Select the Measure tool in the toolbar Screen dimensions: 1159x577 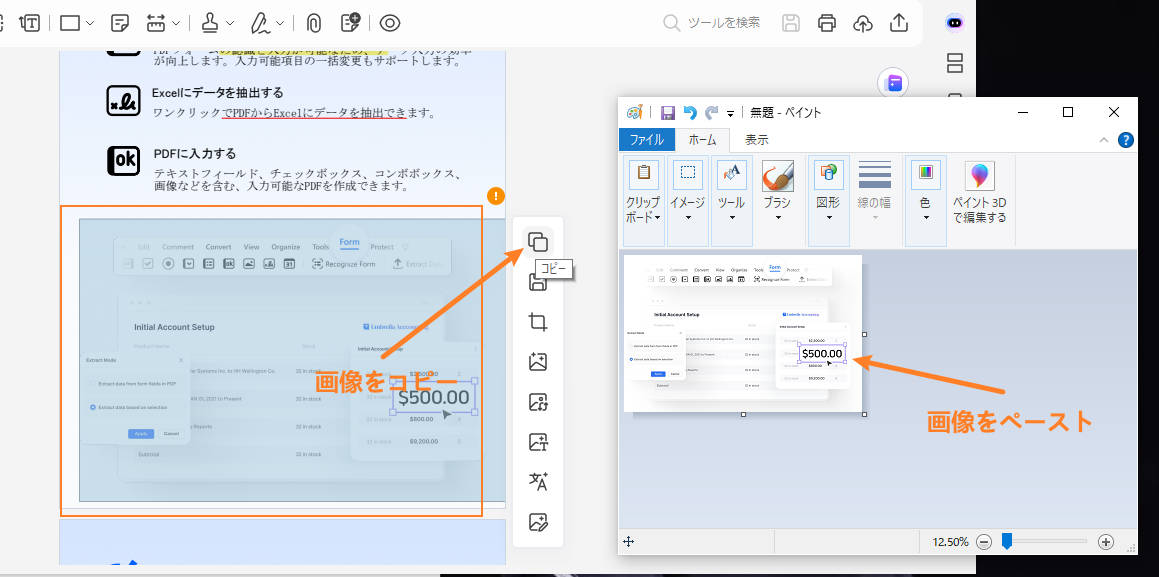(x=157, y=22)
